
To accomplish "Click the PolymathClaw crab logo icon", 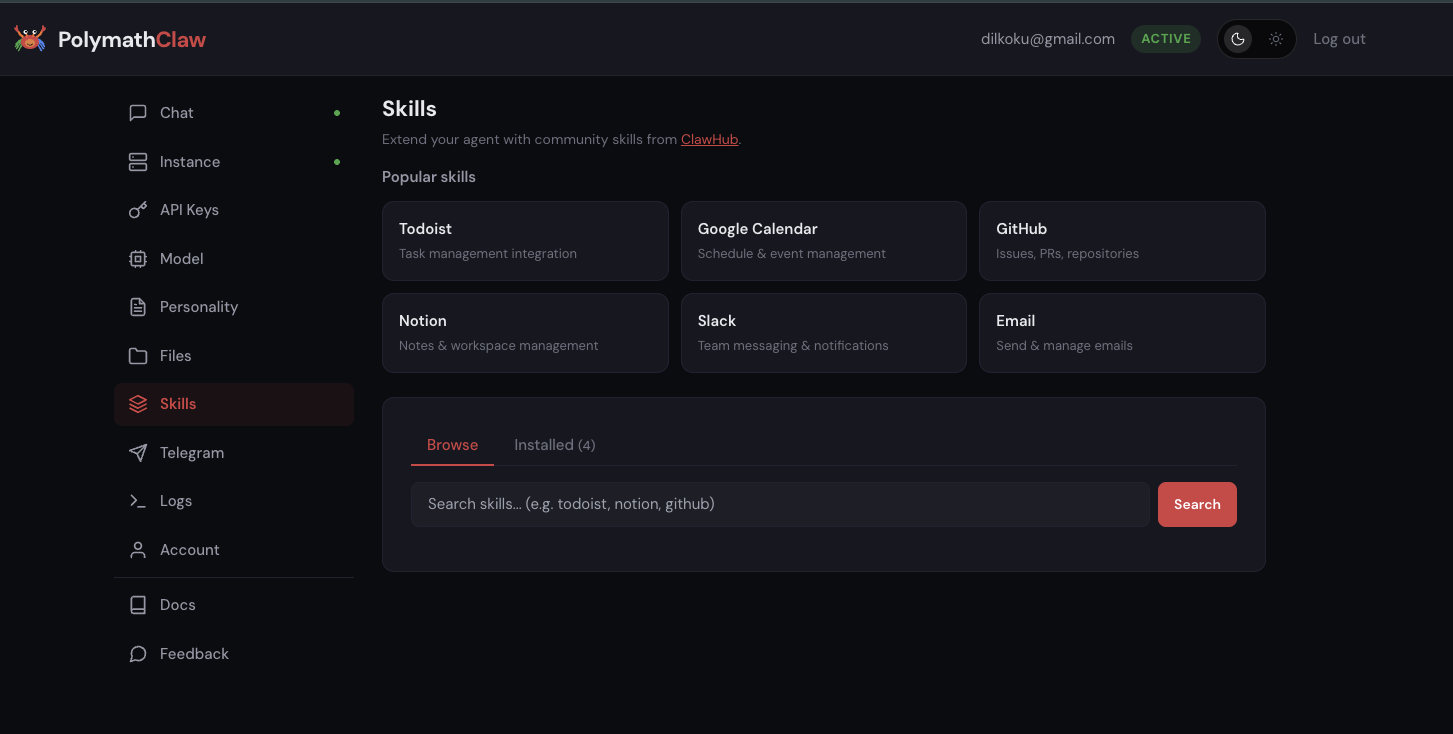I will (x=30, y=39).
